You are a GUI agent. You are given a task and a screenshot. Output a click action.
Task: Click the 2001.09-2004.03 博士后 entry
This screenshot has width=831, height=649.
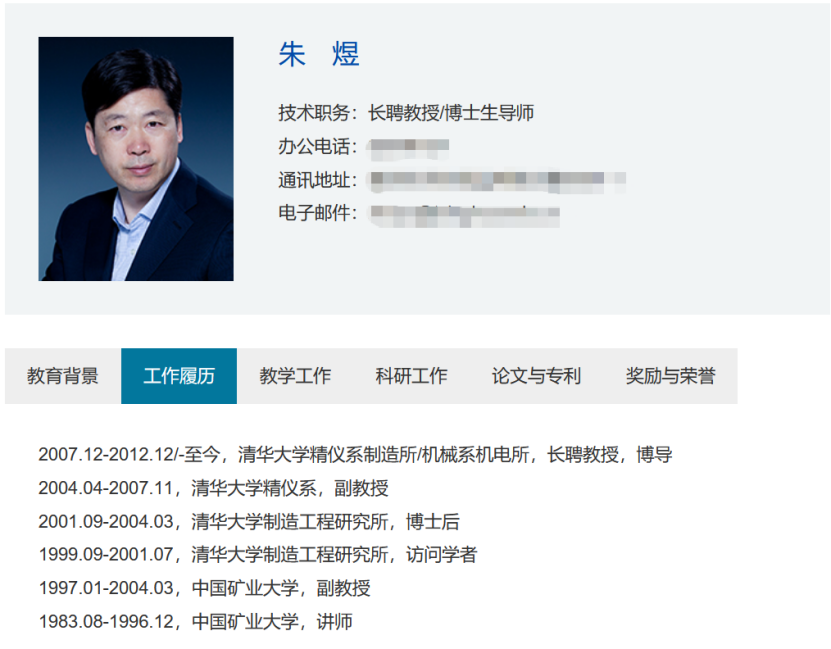click(x=249, y=521)
